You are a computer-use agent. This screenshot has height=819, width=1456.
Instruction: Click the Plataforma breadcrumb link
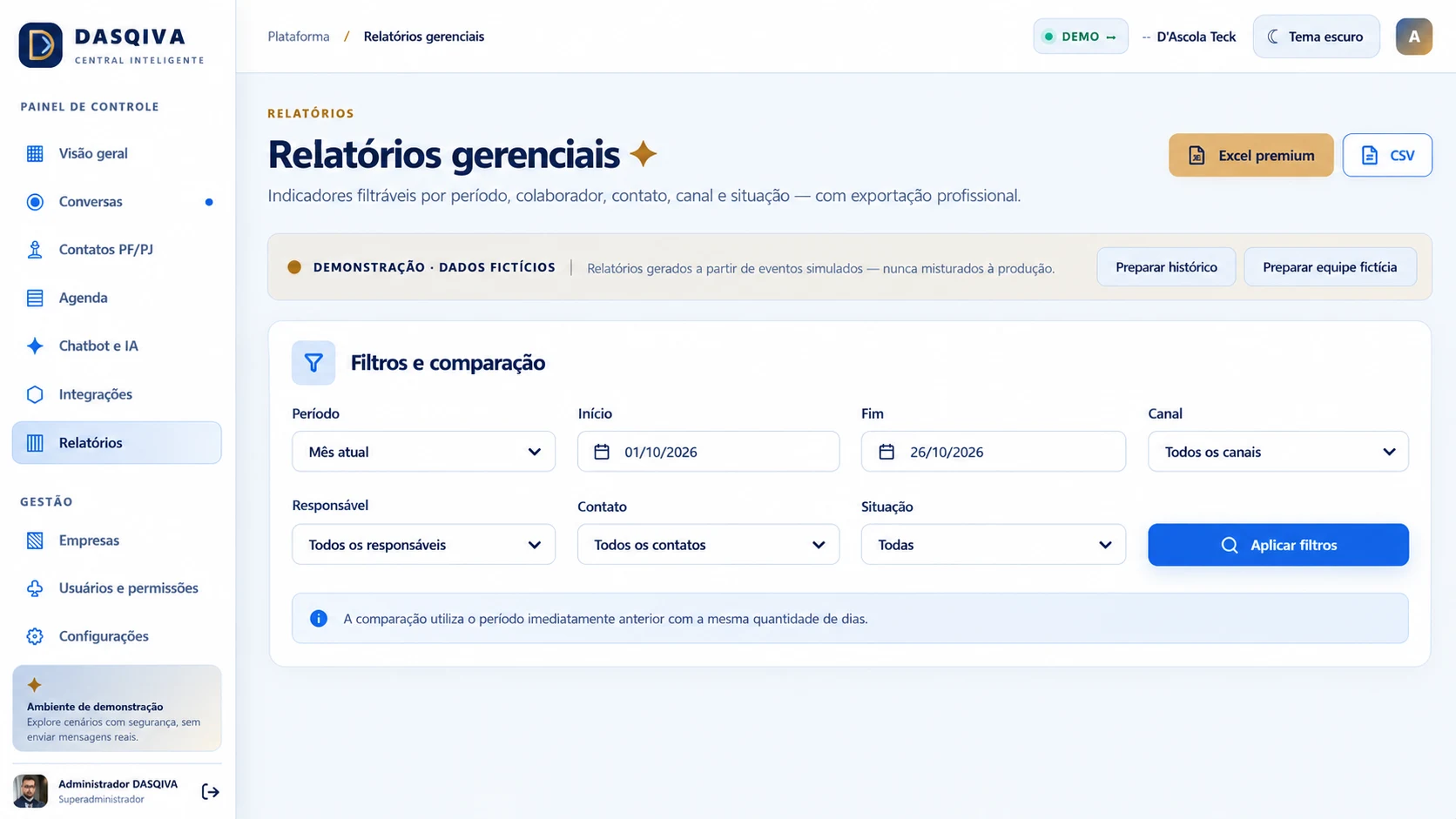click(299, 37)
